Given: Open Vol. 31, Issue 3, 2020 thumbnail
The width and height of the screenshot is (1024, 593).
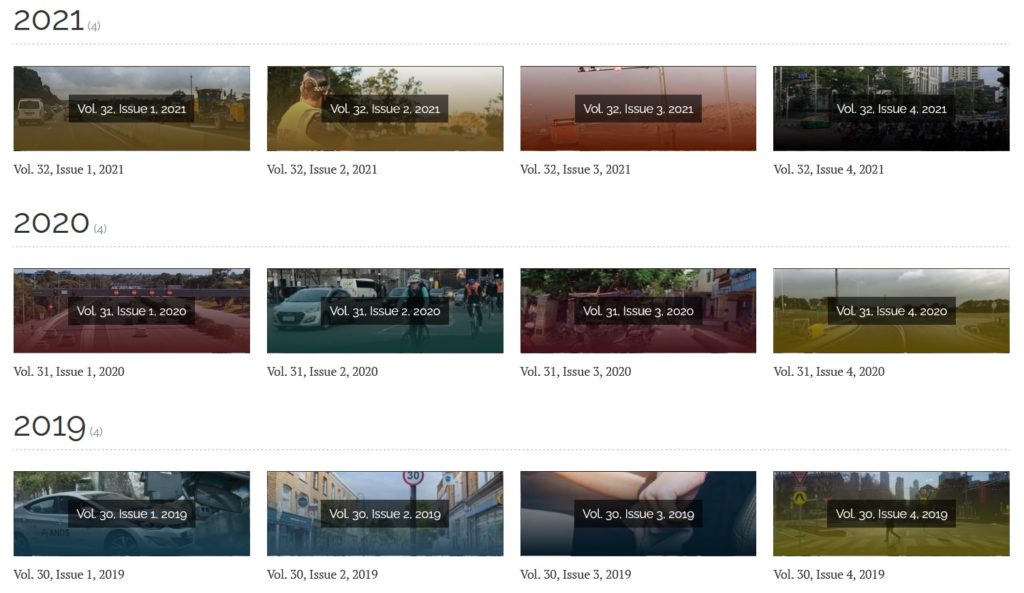Looking at the screenshot, I should click(x=638, y=311).
